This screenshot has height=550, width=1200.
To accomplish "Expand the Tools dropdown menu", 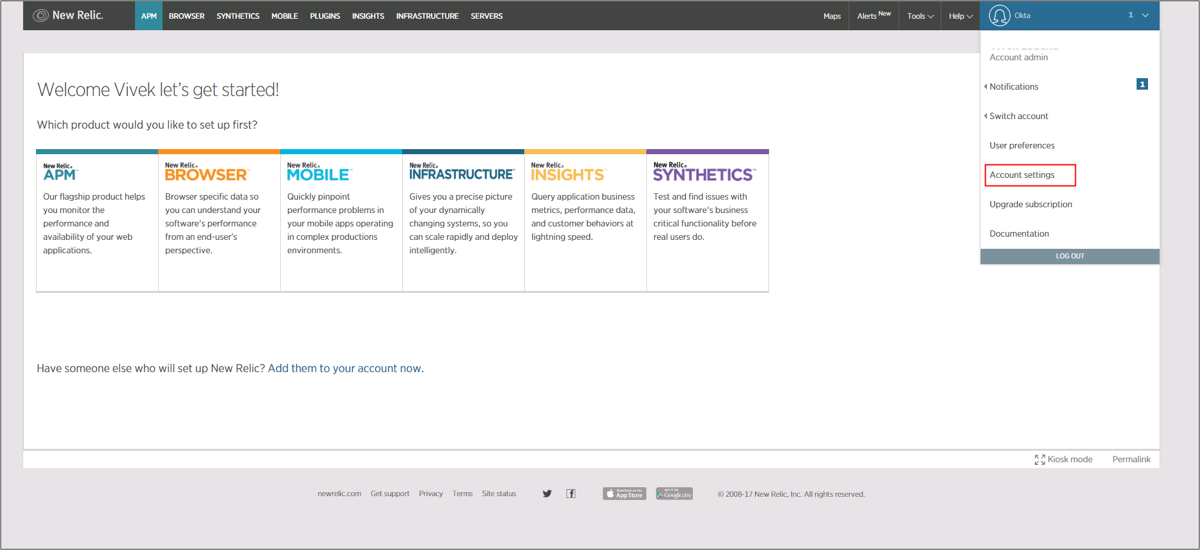I will pos(920,16).
